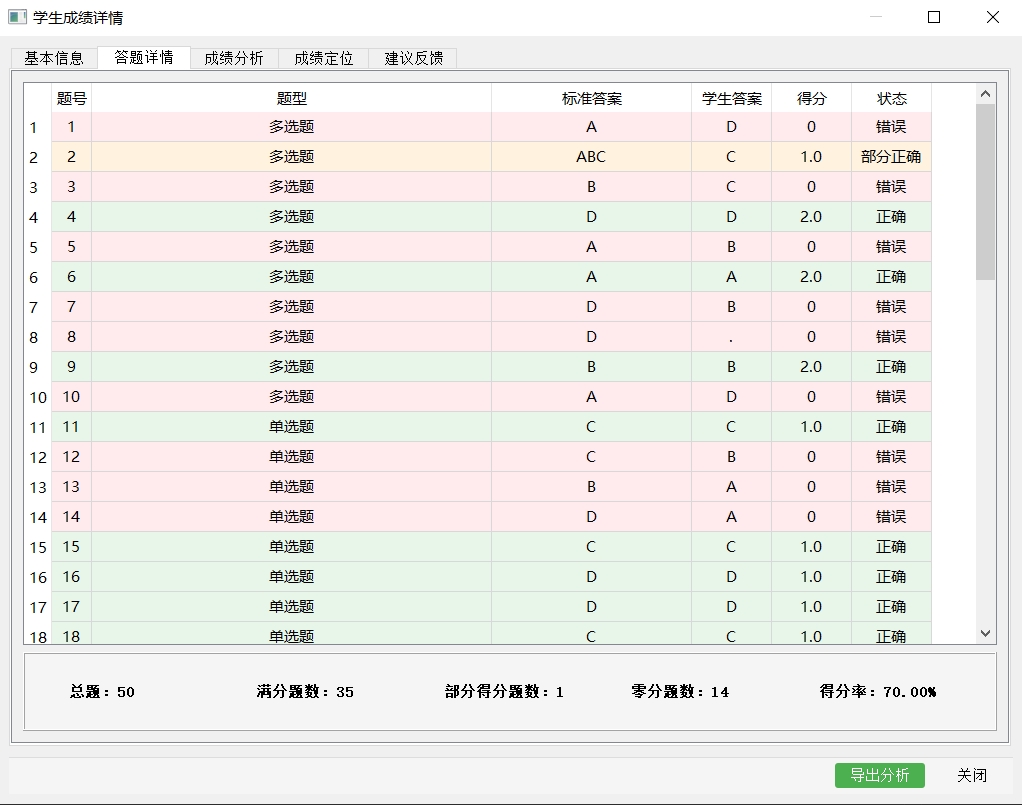Open the 建议反馈 tab
Viewport: 1022px width, 805px height.
click(x=413, y=58)
